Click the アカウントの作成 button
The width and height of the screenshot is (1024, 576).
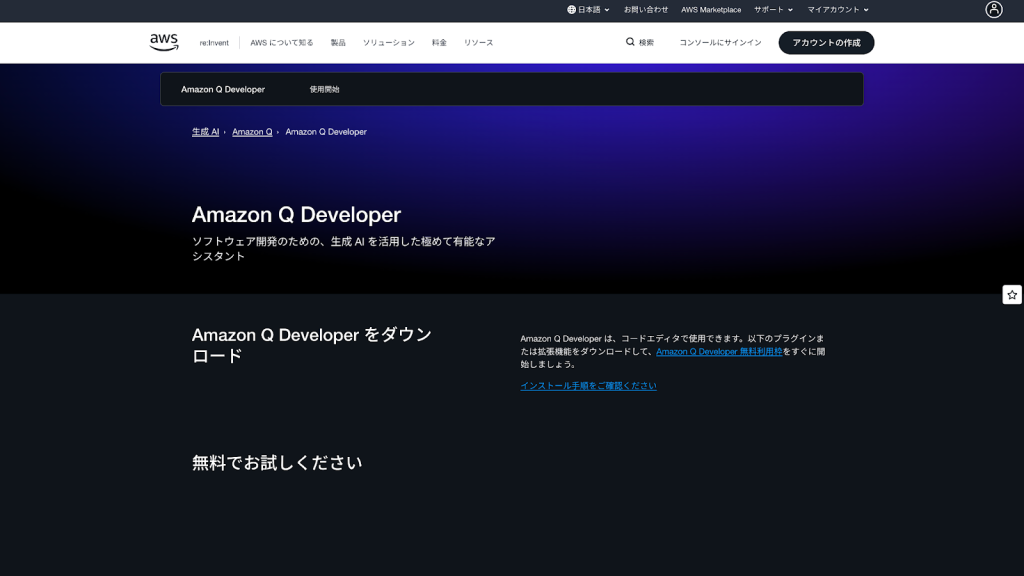coord(826,43)
